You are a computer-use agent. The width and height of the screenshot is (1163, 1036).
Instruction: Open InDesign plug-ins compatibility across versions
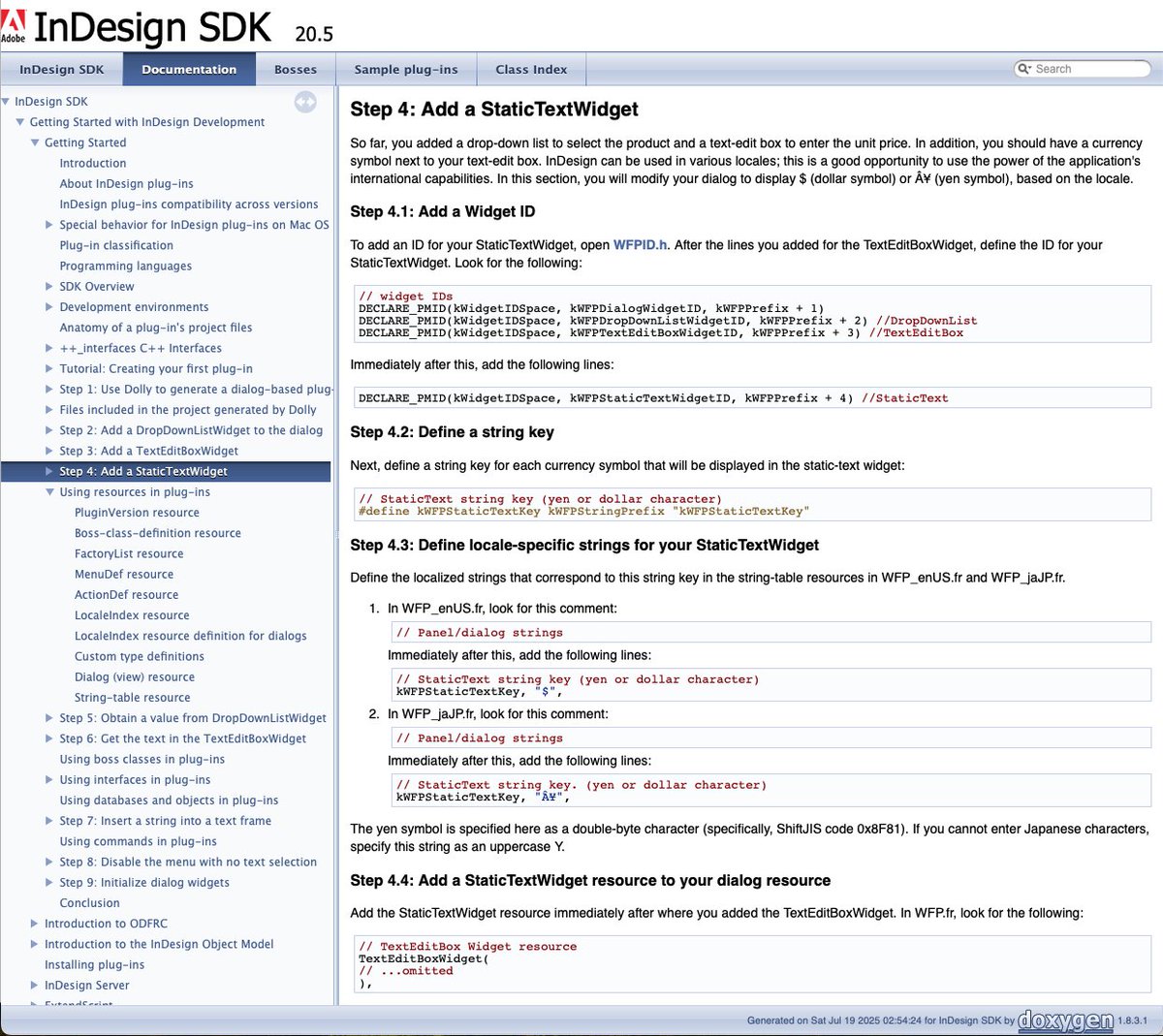[189, 204]
